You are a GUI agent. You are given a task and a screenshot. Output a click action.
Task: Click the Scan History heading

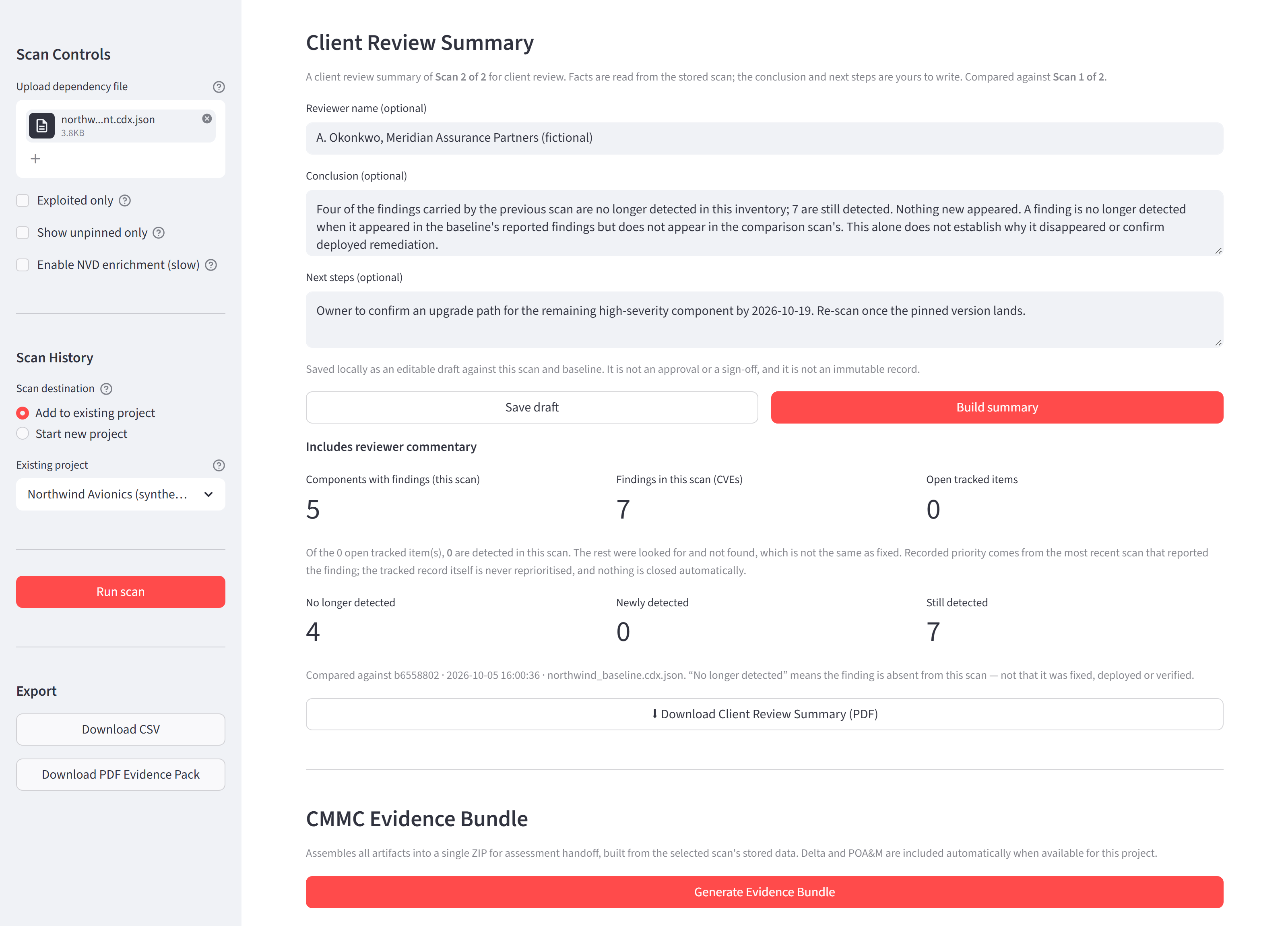54,358
